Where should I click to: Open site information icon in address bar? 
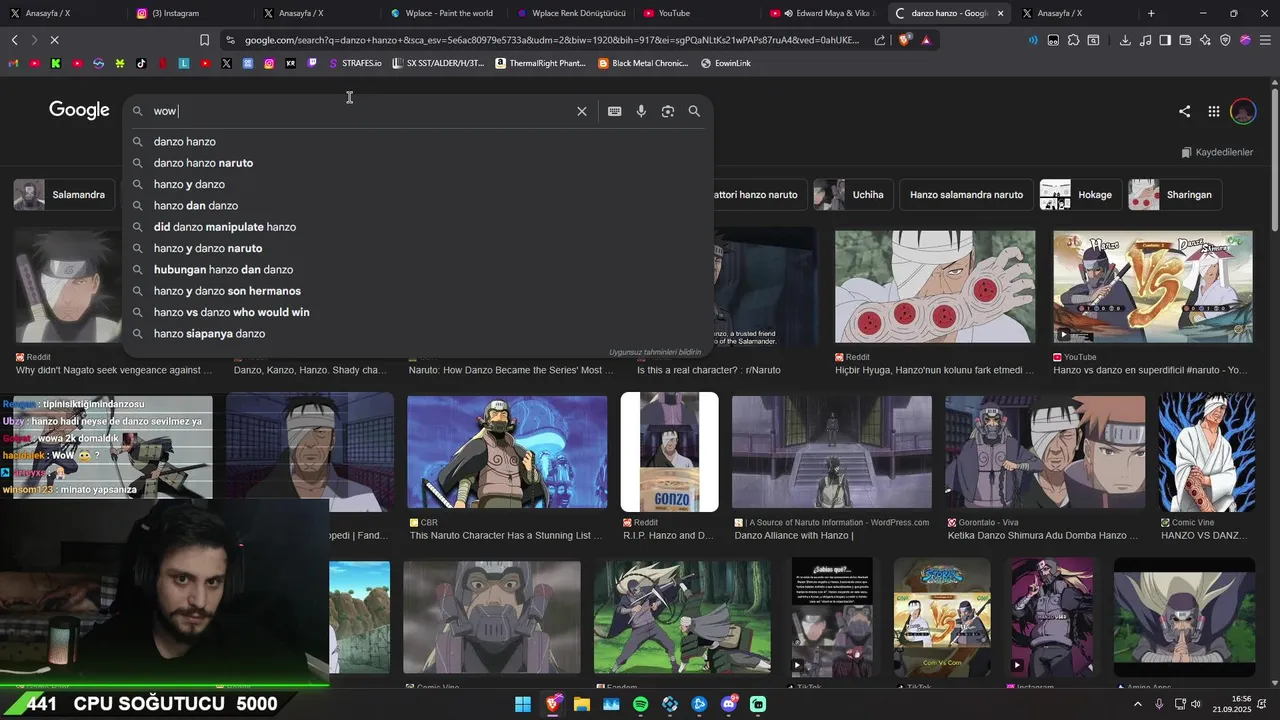231,40
